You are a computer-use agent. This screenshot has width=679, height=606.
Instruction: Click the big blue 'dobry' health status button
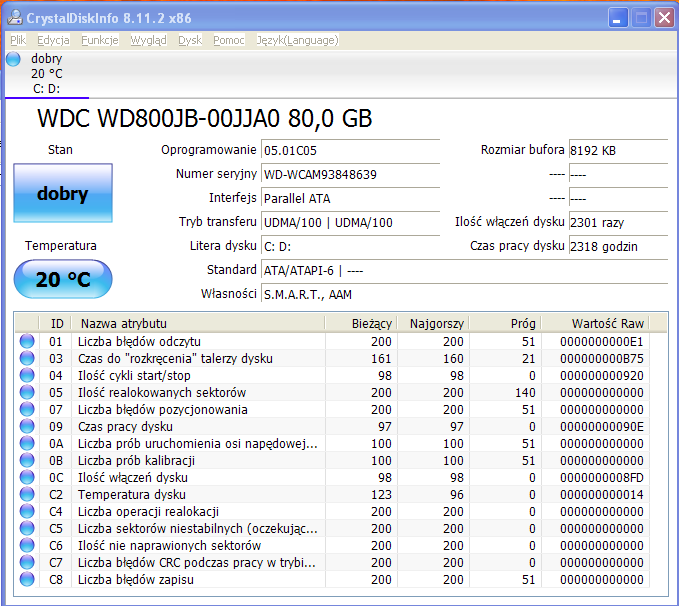click(63, 193)
